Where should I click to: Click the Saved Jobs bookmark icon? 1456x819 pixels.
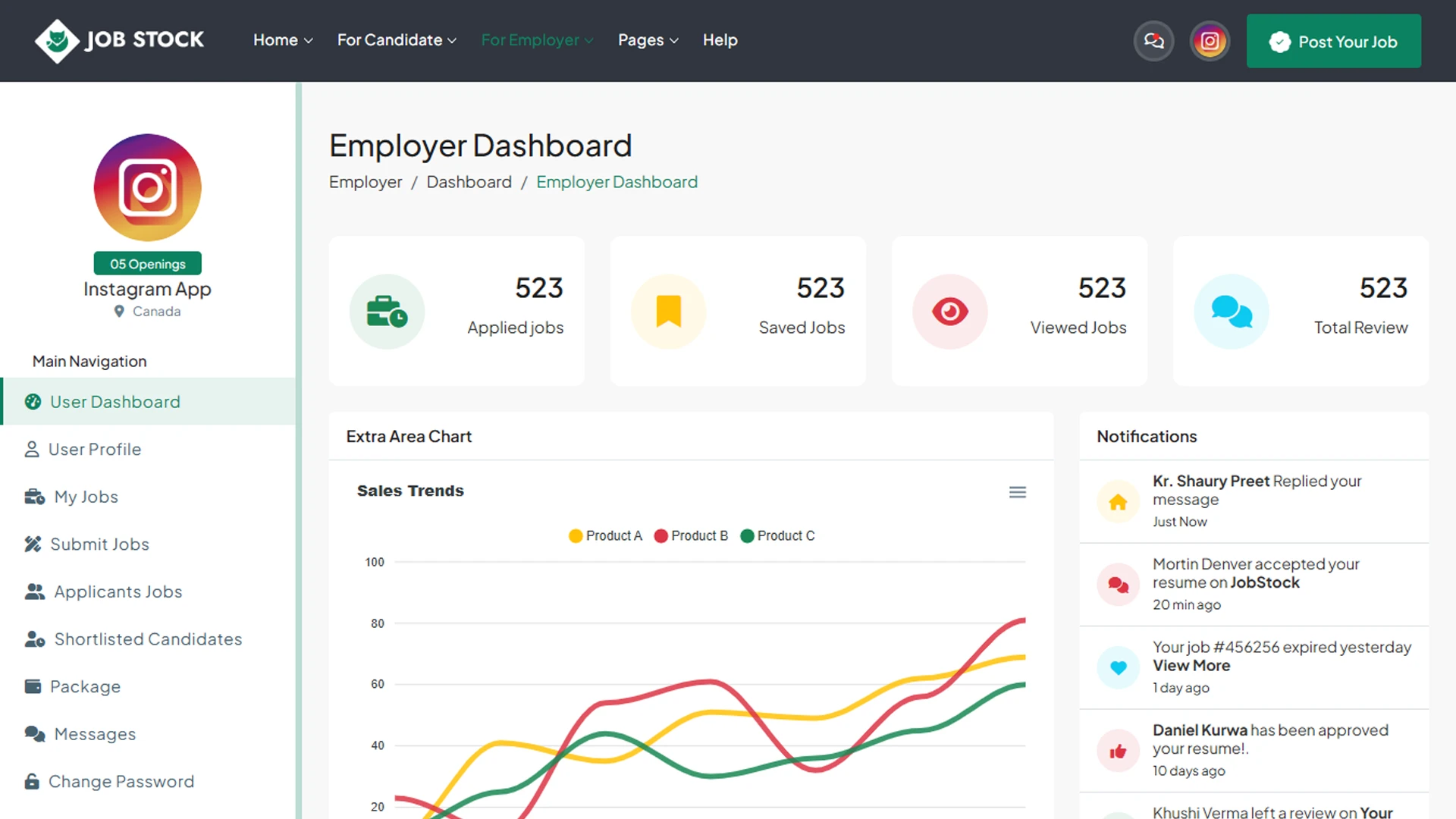668,312
